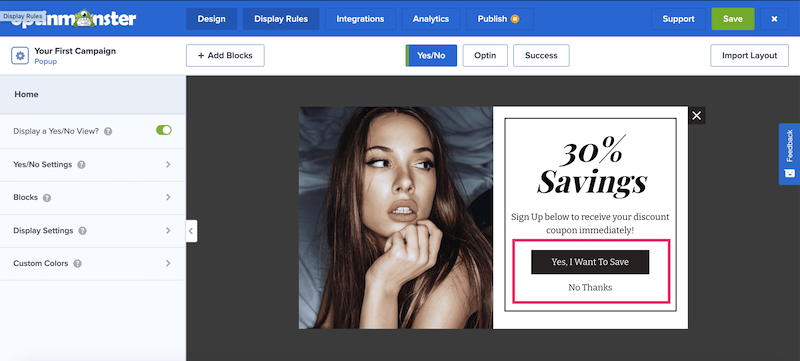This screenshot has width=800, height=361.
Task: Click help icon beside Yes/No Settings
Action: click(81, 165)
